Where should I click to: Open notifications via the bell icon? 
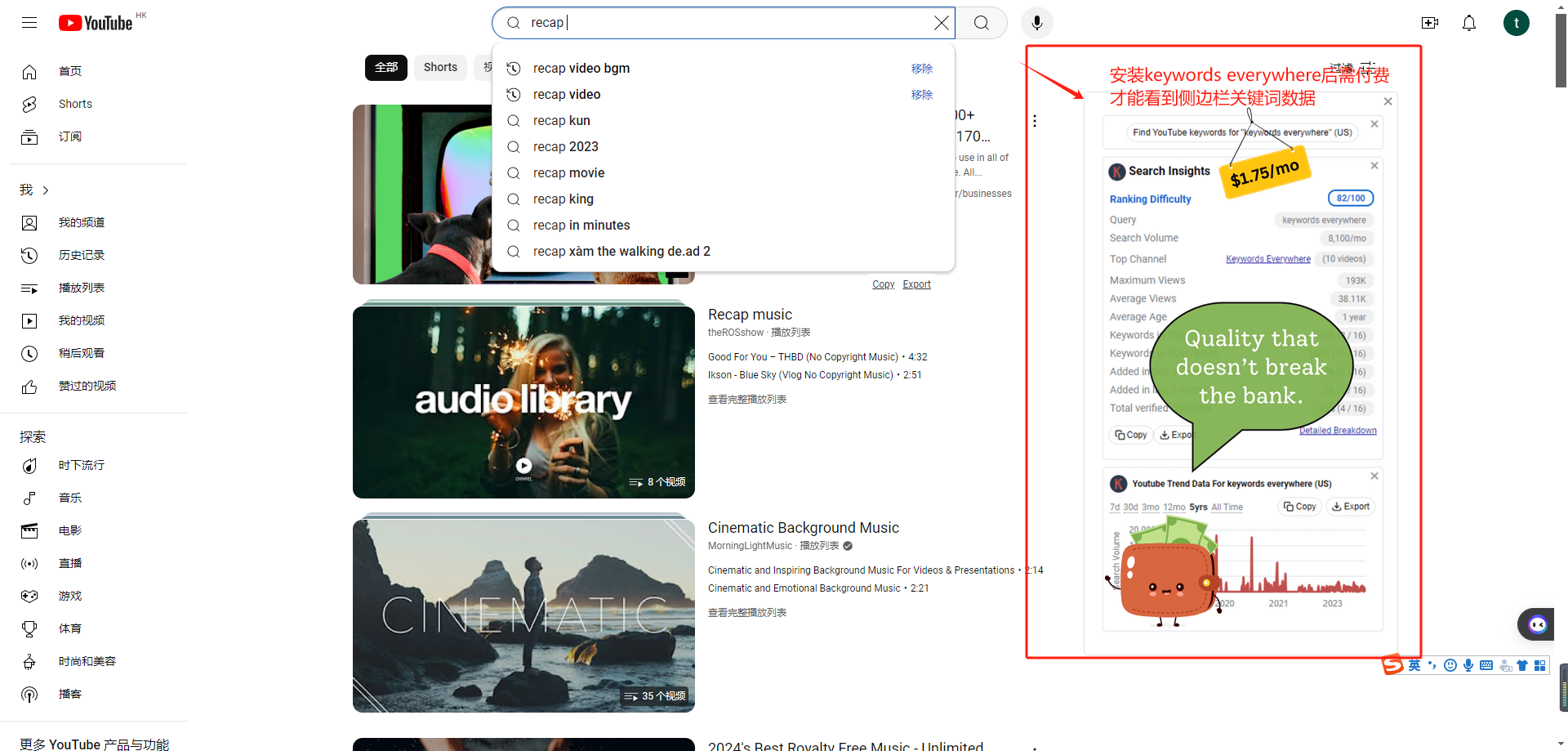(1468, 23)
